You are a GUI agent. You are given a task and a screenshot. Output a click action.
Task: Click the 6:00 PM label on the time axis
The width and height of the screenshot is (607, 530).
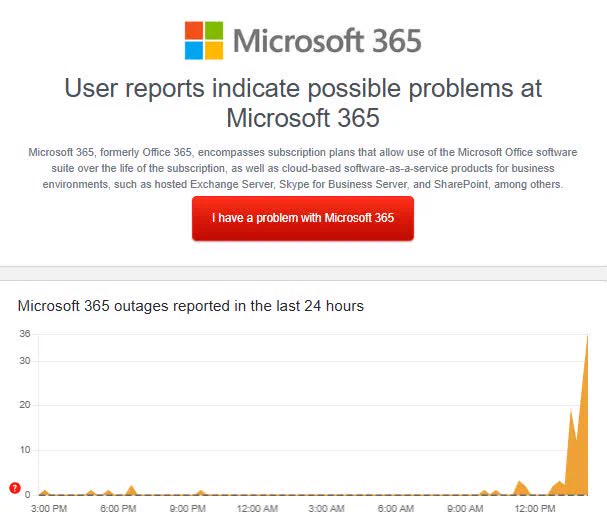[x=118, y=508]
